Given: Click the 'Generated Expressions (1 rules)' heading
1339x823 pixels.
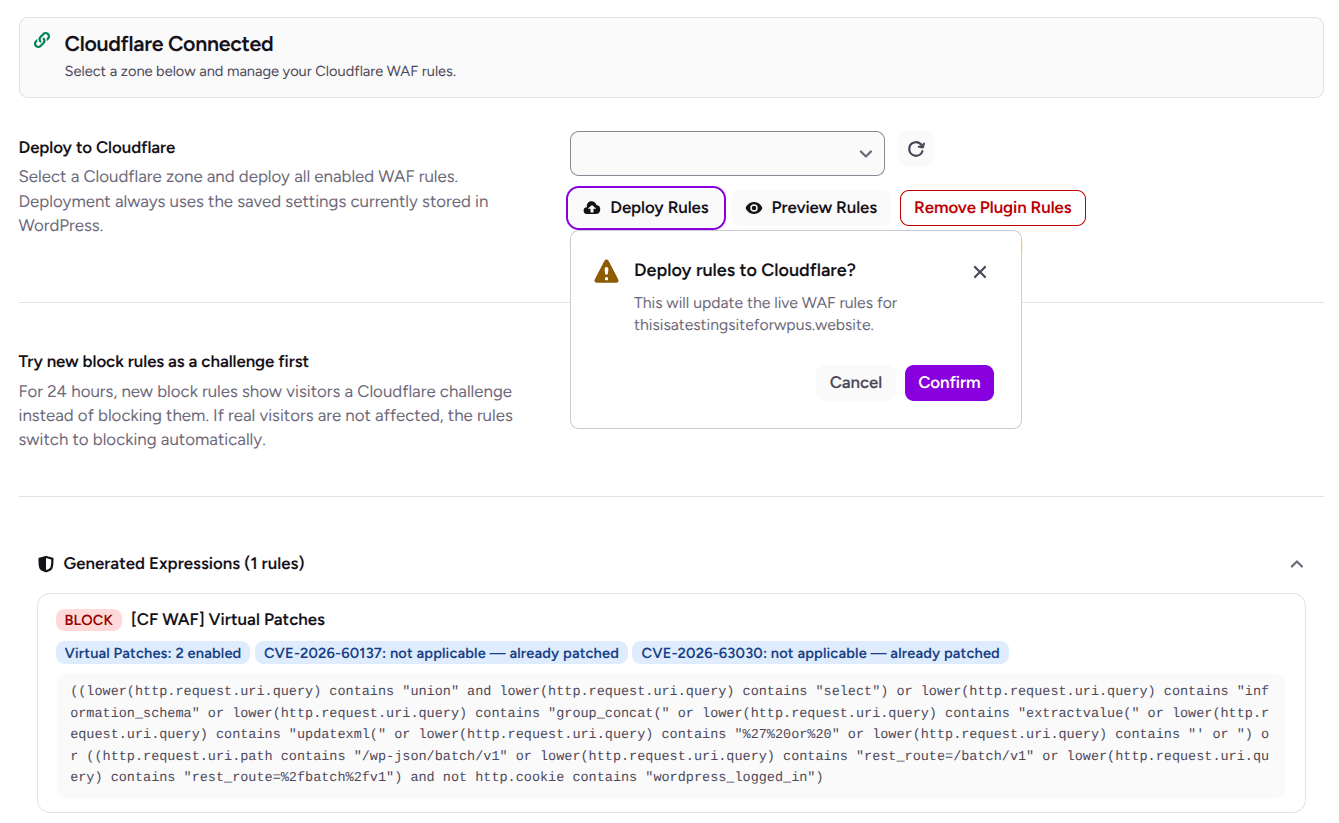Looking at the screenshot, I should tap(184, 564).
